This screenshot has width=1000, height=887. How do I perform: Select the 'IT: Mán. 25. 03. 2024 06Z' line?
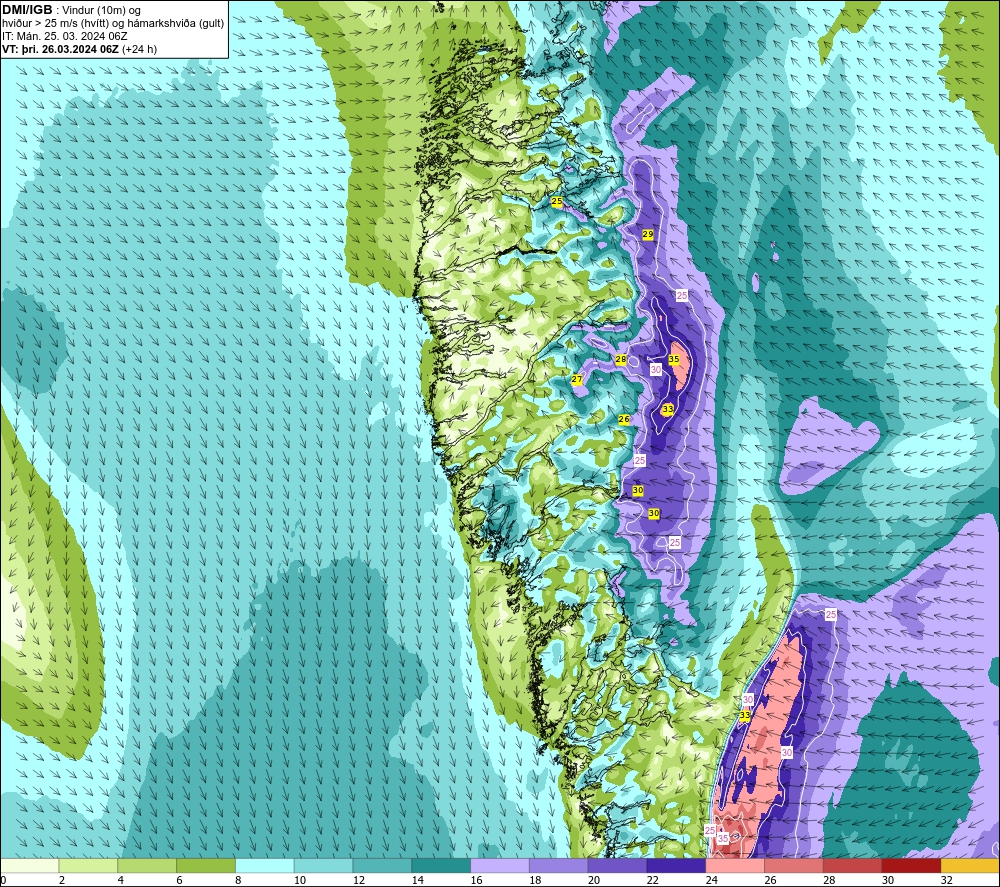[64, 36]
